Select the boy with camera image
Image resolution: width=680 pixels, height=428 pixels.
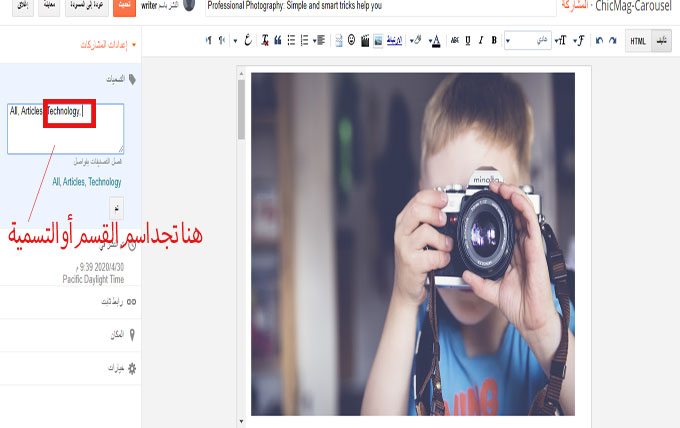tap(413, 244)
